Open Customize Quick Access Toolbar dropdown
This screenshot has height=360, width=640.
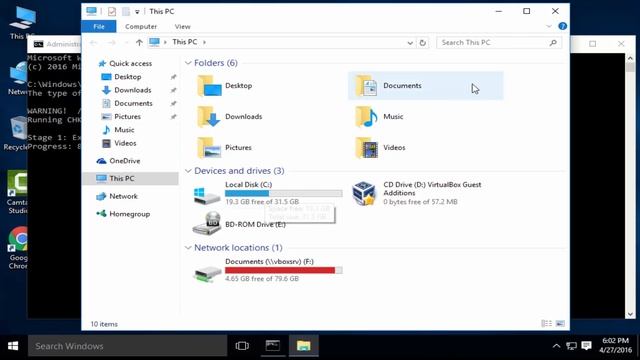click(137, 12)
